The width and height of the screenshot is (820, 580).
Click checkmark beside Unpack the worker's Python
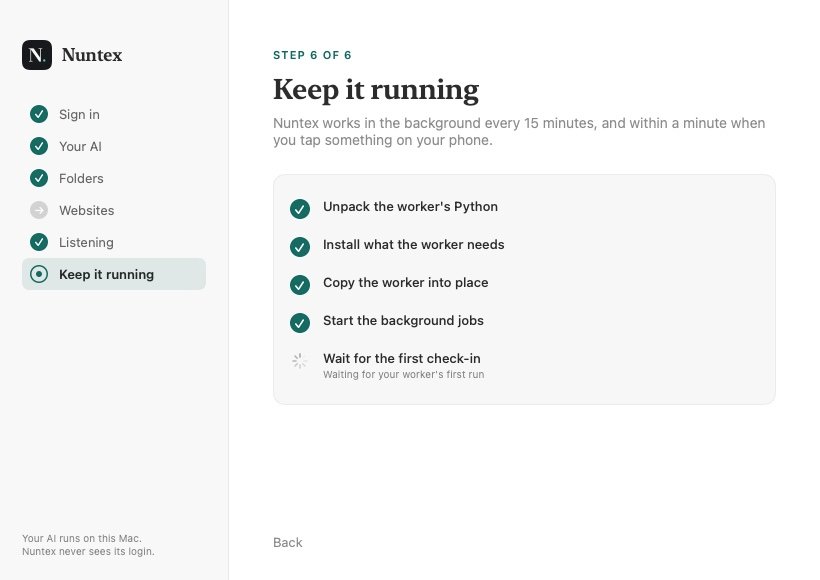pos(300,209)
